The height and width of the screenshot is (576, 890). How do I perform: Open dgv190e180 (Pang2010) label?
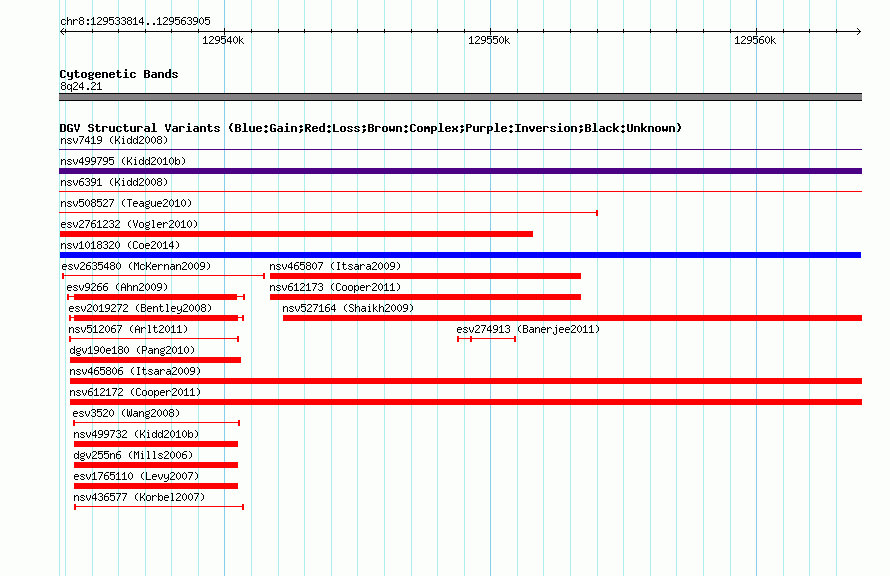coord(132,350)
